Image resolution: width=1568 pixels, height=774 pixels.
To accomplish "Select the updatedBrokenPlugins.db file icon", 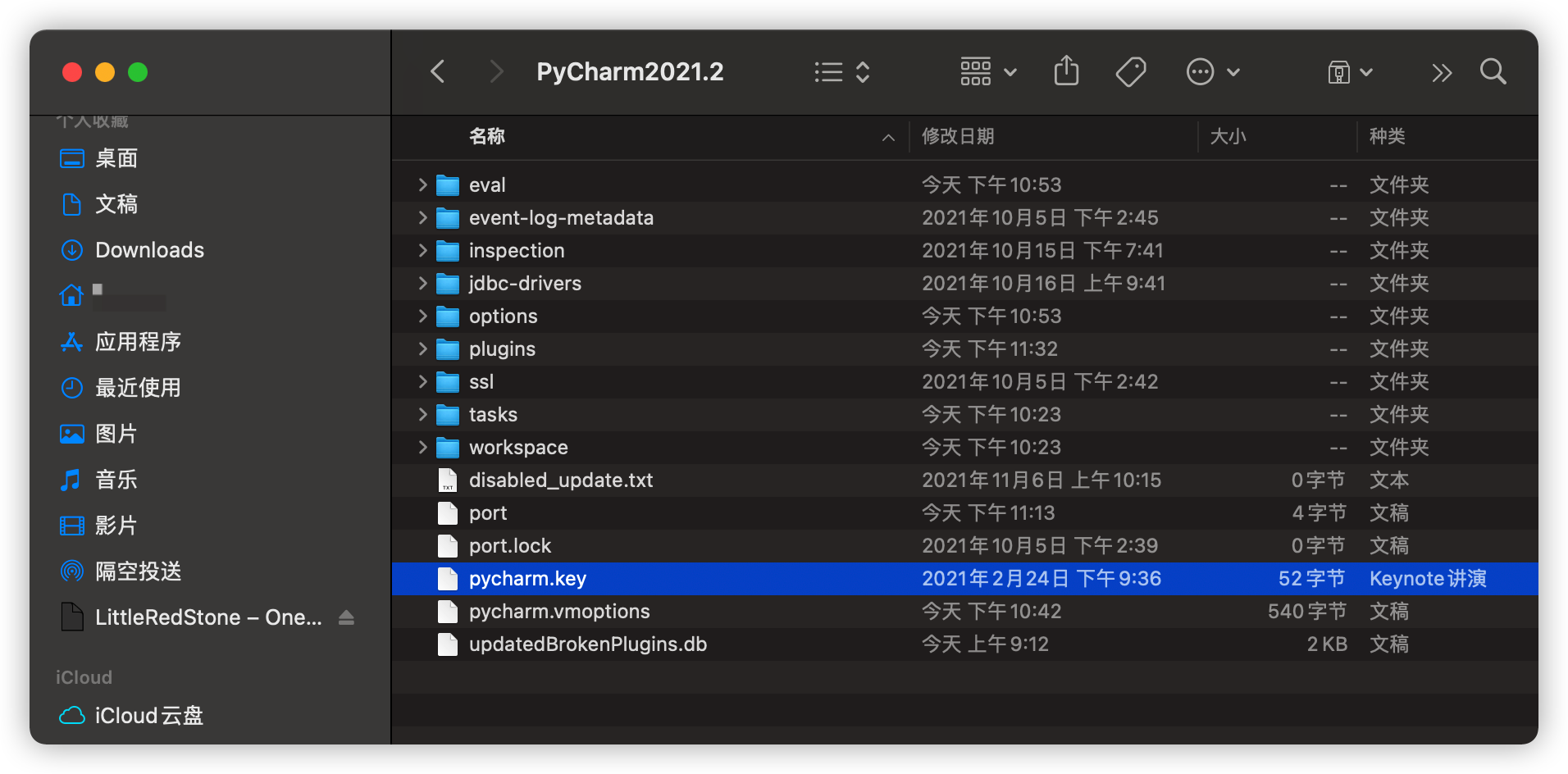I will click(x=448, y=644).
